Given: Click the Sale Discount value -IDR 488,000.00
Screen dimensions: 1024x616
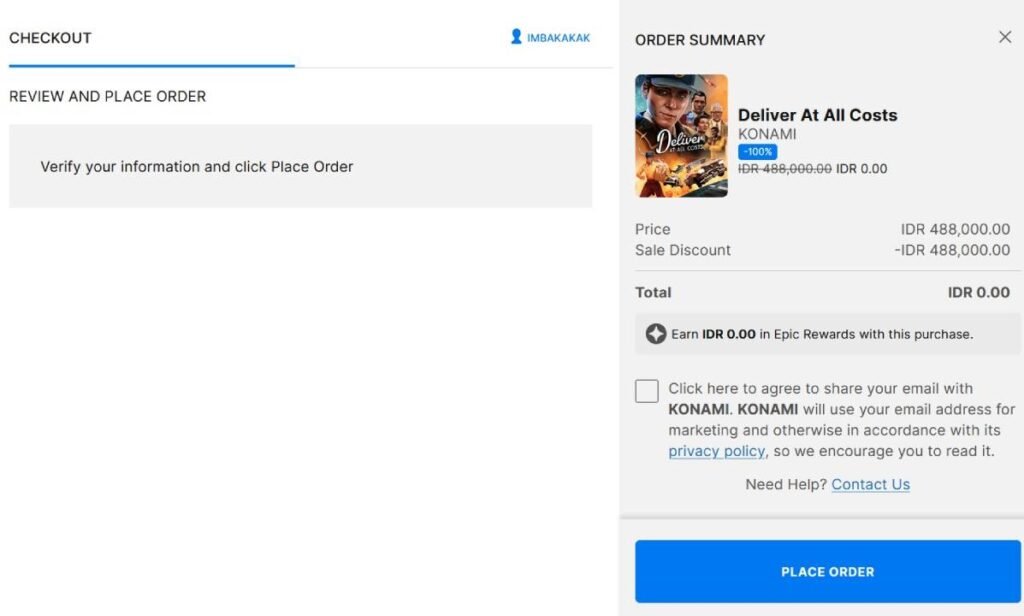Looking at the screenshot, I should (x=952, y=250).
